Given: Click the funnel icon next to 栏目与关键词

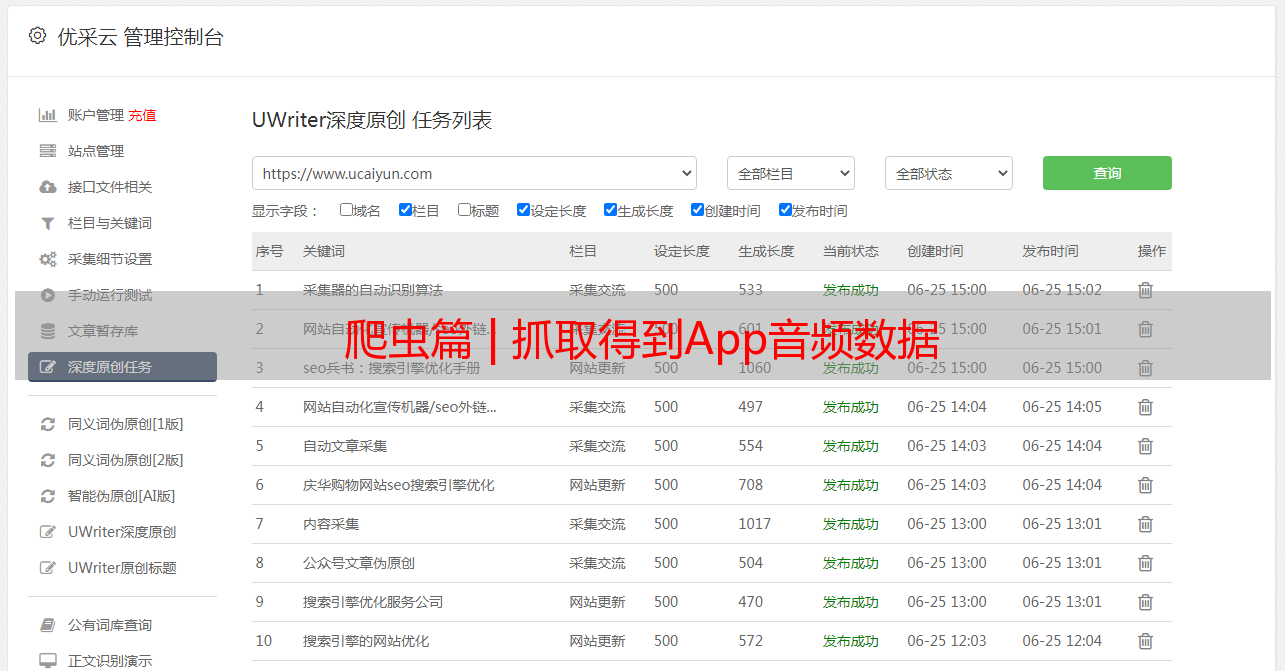Looking at the screenshot, I should pos(47,223).
